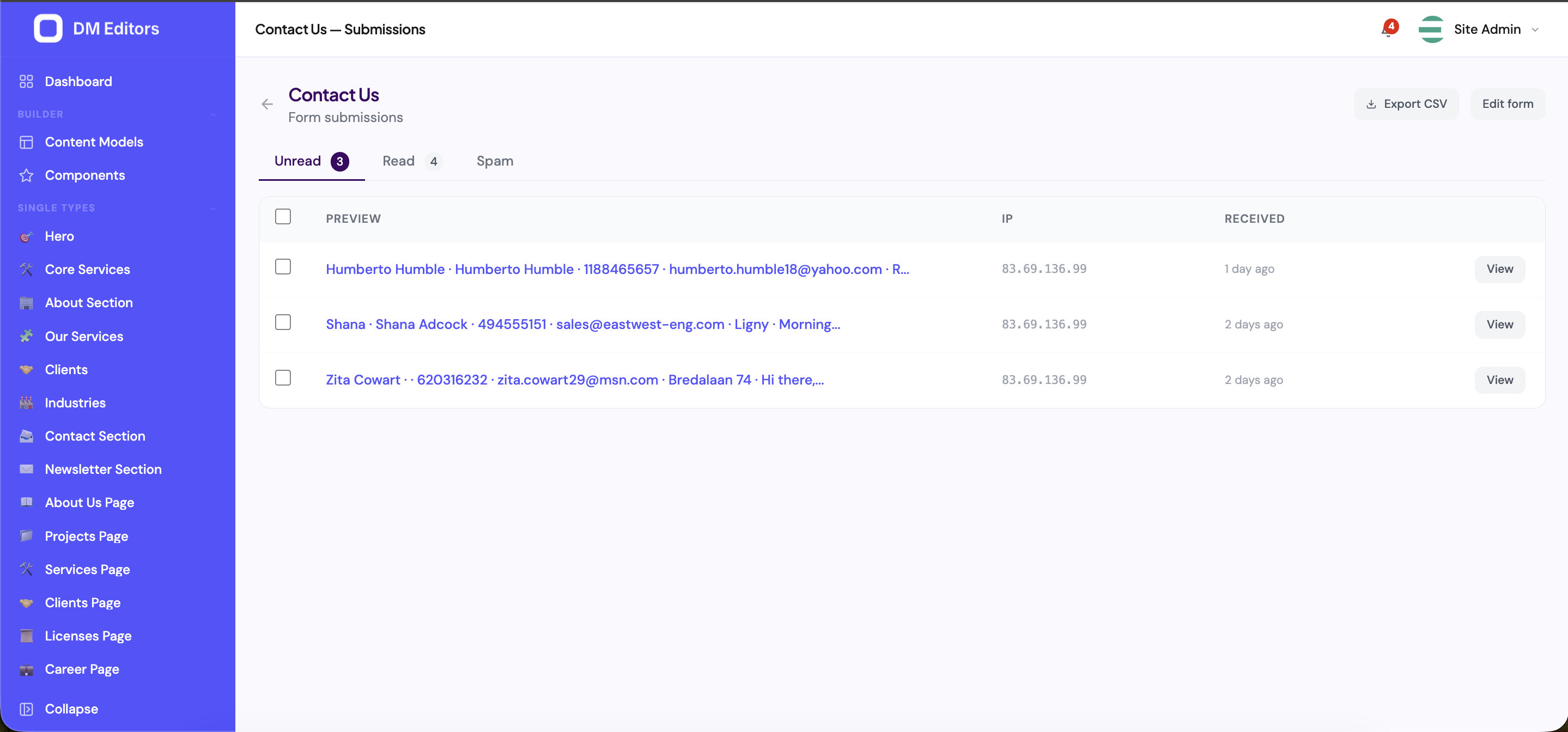Switch to the Unread tab
Image resolution: width=1568 pixels, height=732 pixels.
[x=311, y=161]
